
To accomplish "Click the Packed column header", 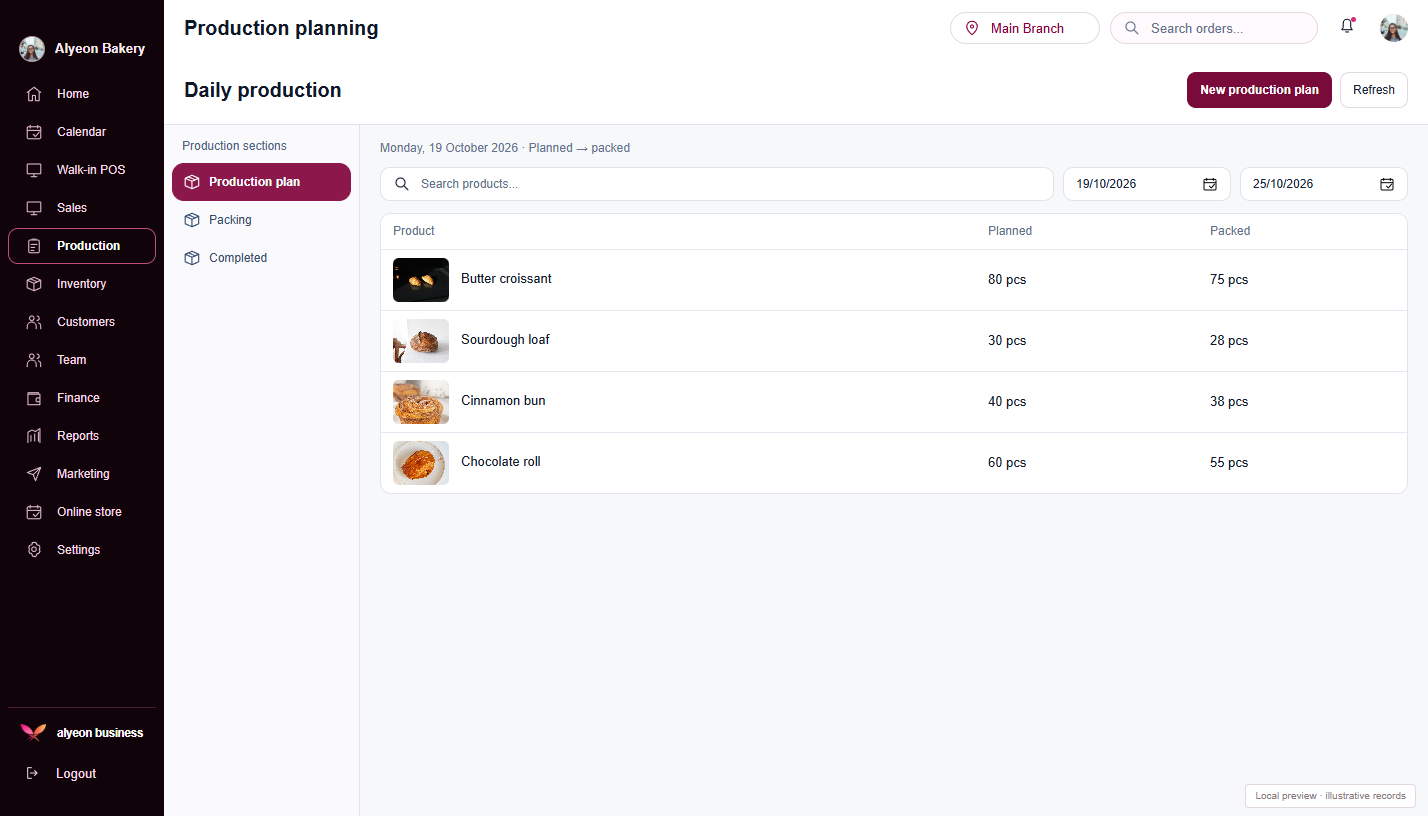I will [1230, 231].
